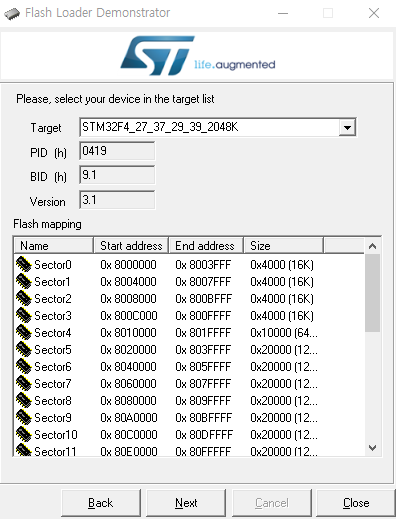Select the Sector6 row name
Screen dimensions: 396x519
[x=53, y=367]
